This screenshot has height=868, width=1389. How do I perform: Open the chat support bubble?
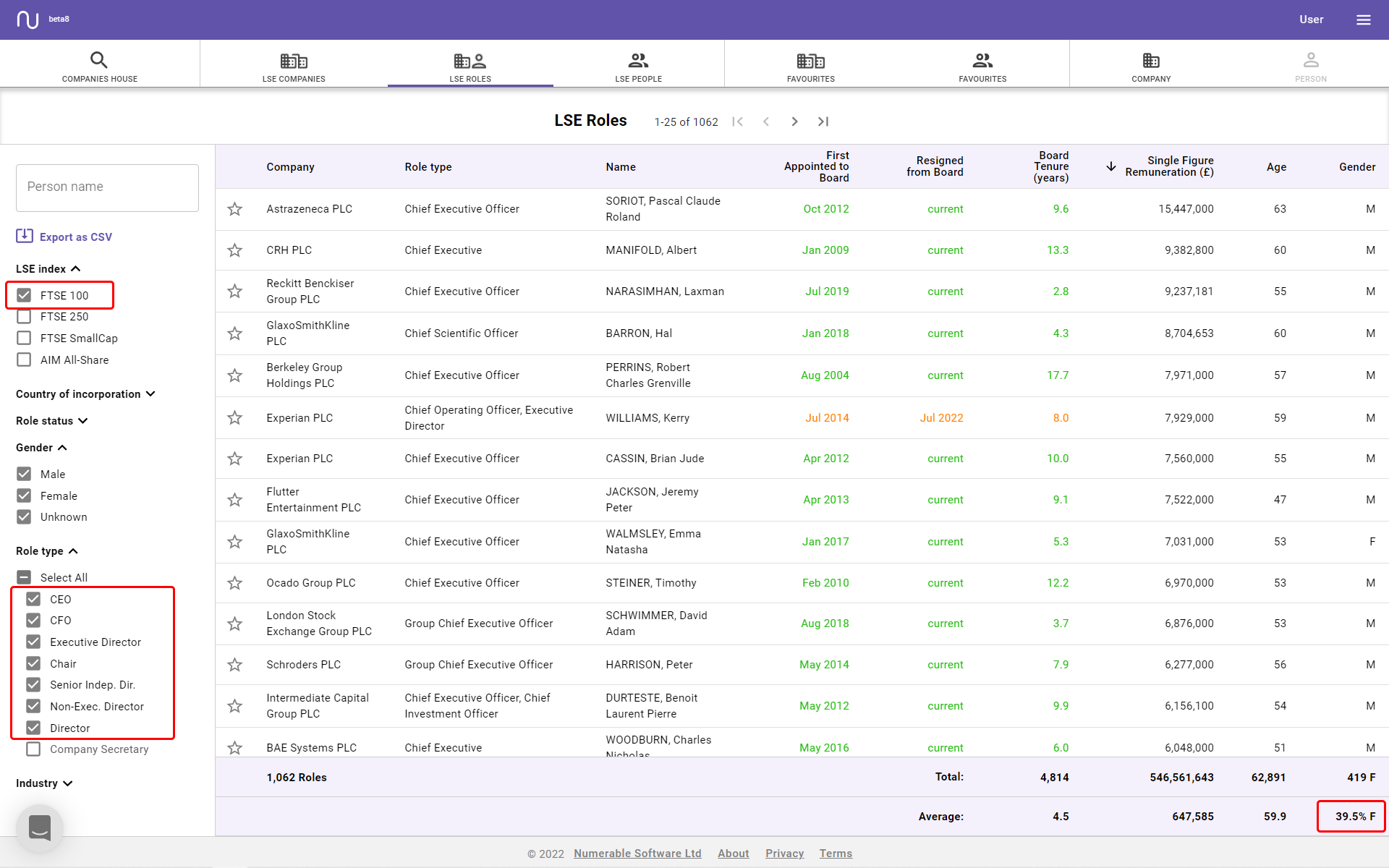point(40,828)
